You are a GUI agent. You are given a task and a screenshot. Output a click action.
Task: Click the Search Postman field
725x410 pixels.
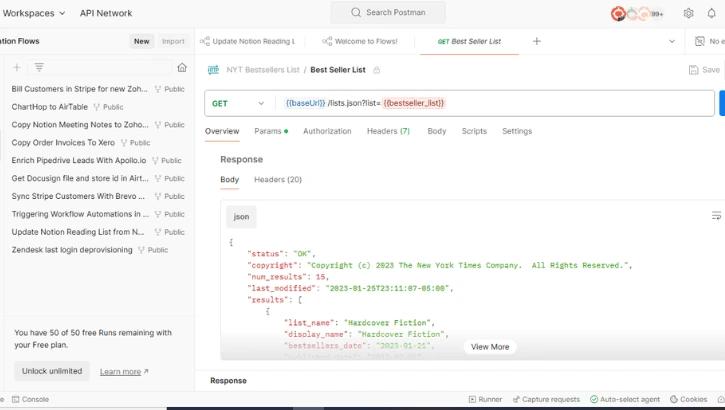coord(388,12)
